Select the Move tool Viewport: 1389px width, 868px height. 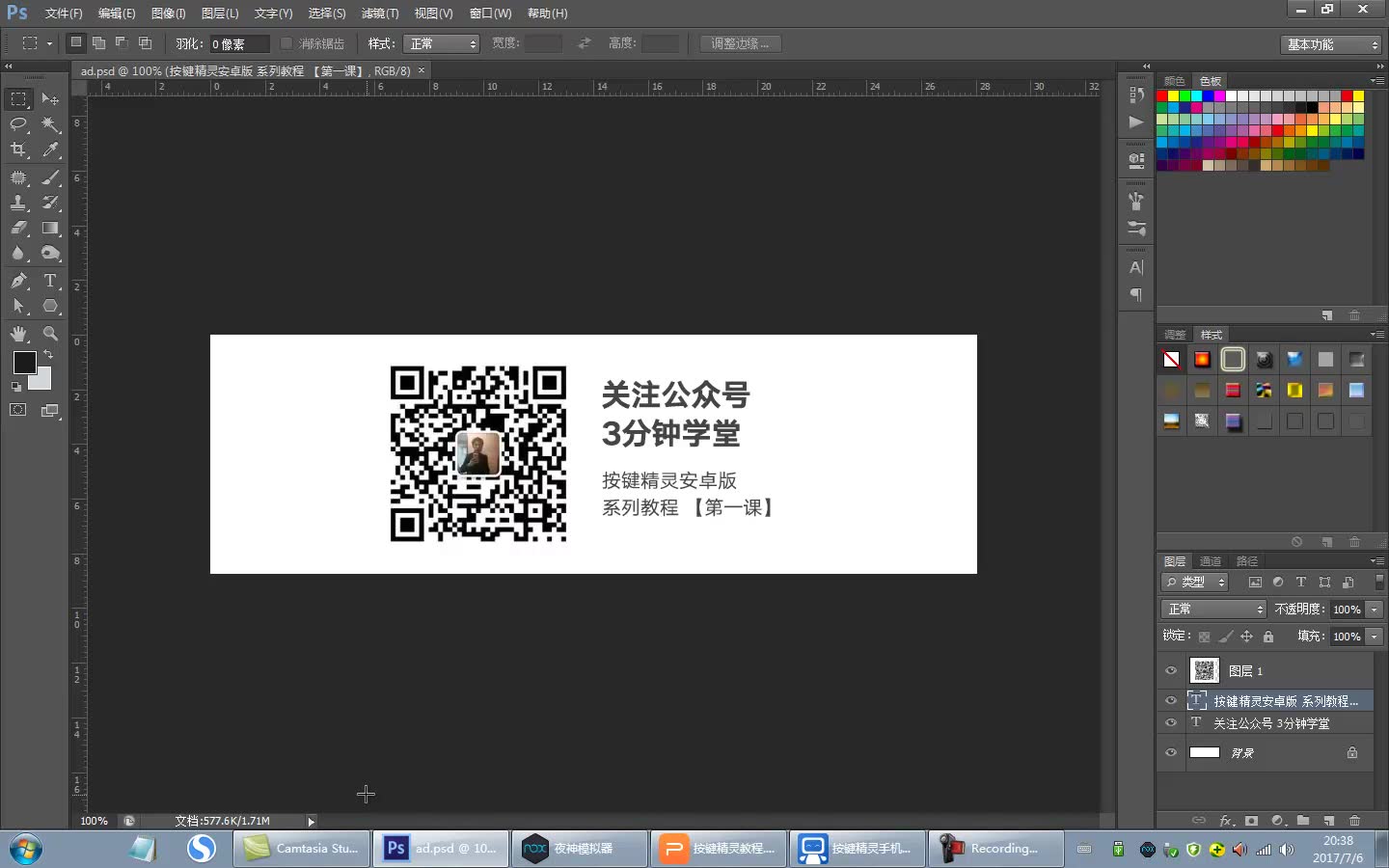click(x=50, y=99)
